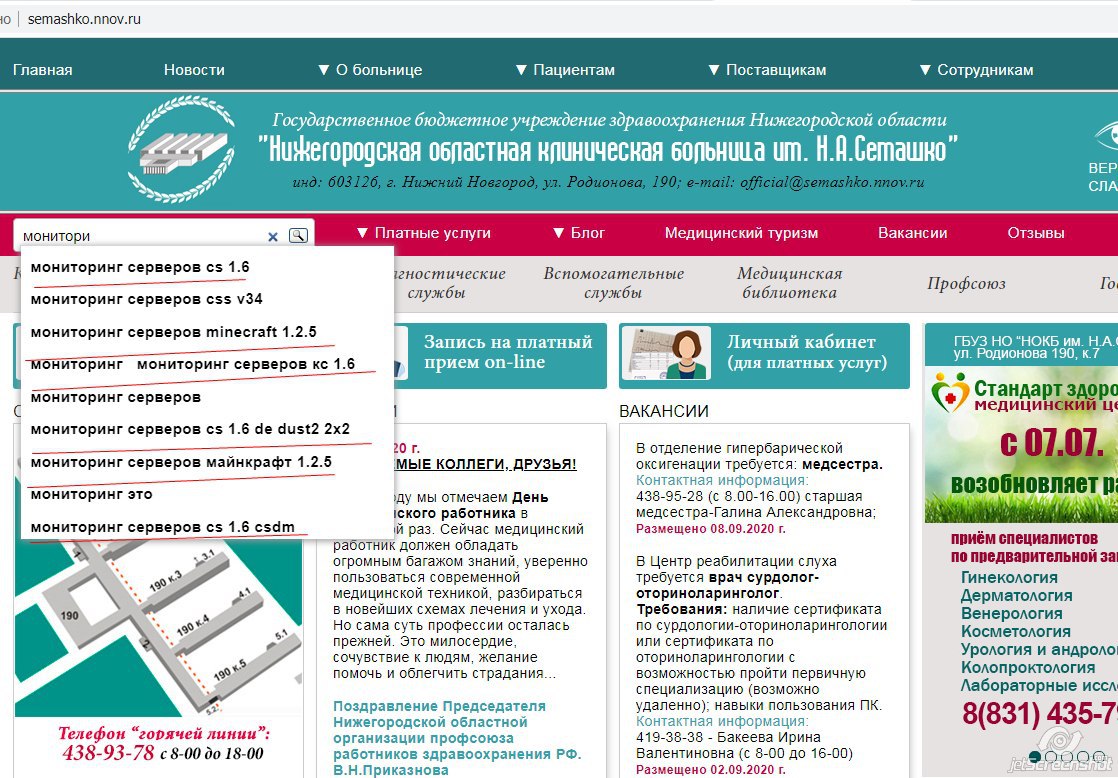The height and width of the screenshot is (778, 1118).
Task: Open Вспомогательные службы section
Action: tap(613, 282)
